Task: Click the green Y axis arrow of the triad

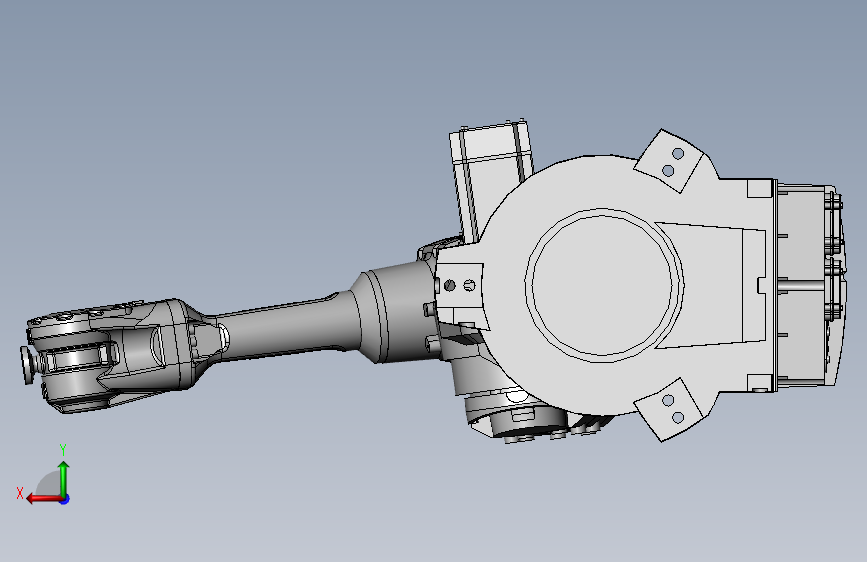Action: tap(64, 478)
